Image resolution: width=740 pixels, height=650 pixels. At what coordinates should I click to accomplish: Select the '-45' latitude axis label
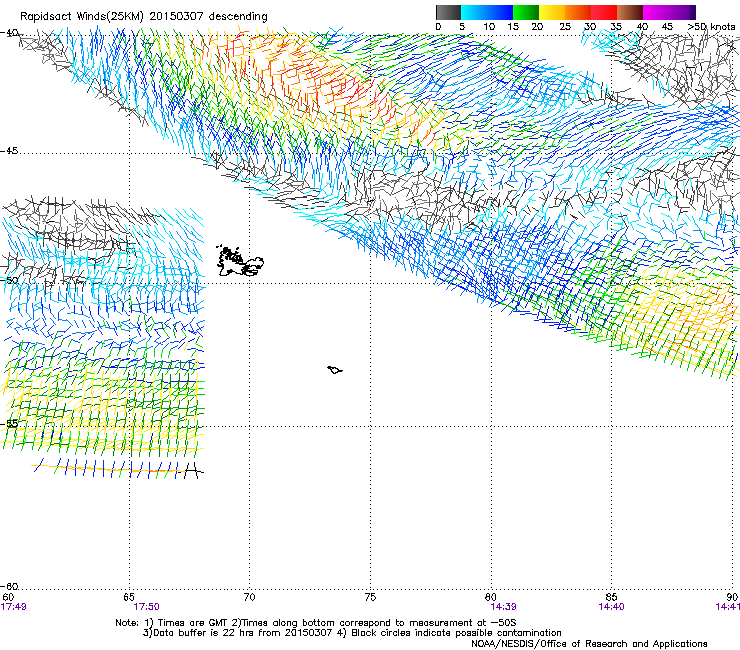click(x=9, y=151)
